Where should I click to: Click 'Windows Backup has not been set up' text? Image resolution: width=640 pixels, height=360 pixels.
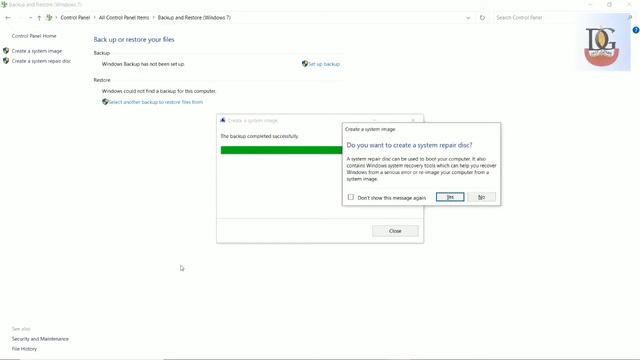click(x=143, y=64)
